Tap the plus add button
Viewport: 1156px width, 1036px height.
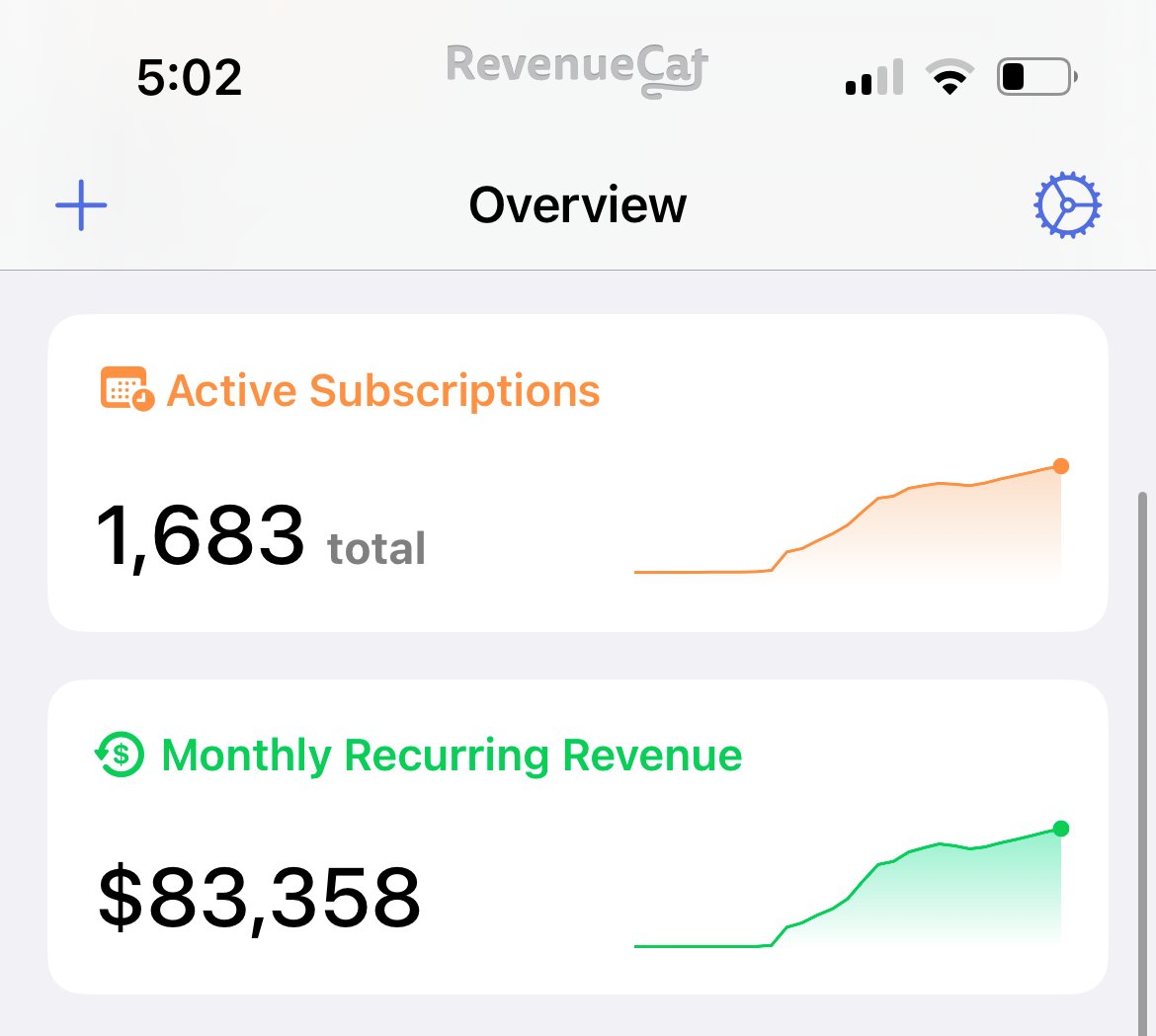81,204
